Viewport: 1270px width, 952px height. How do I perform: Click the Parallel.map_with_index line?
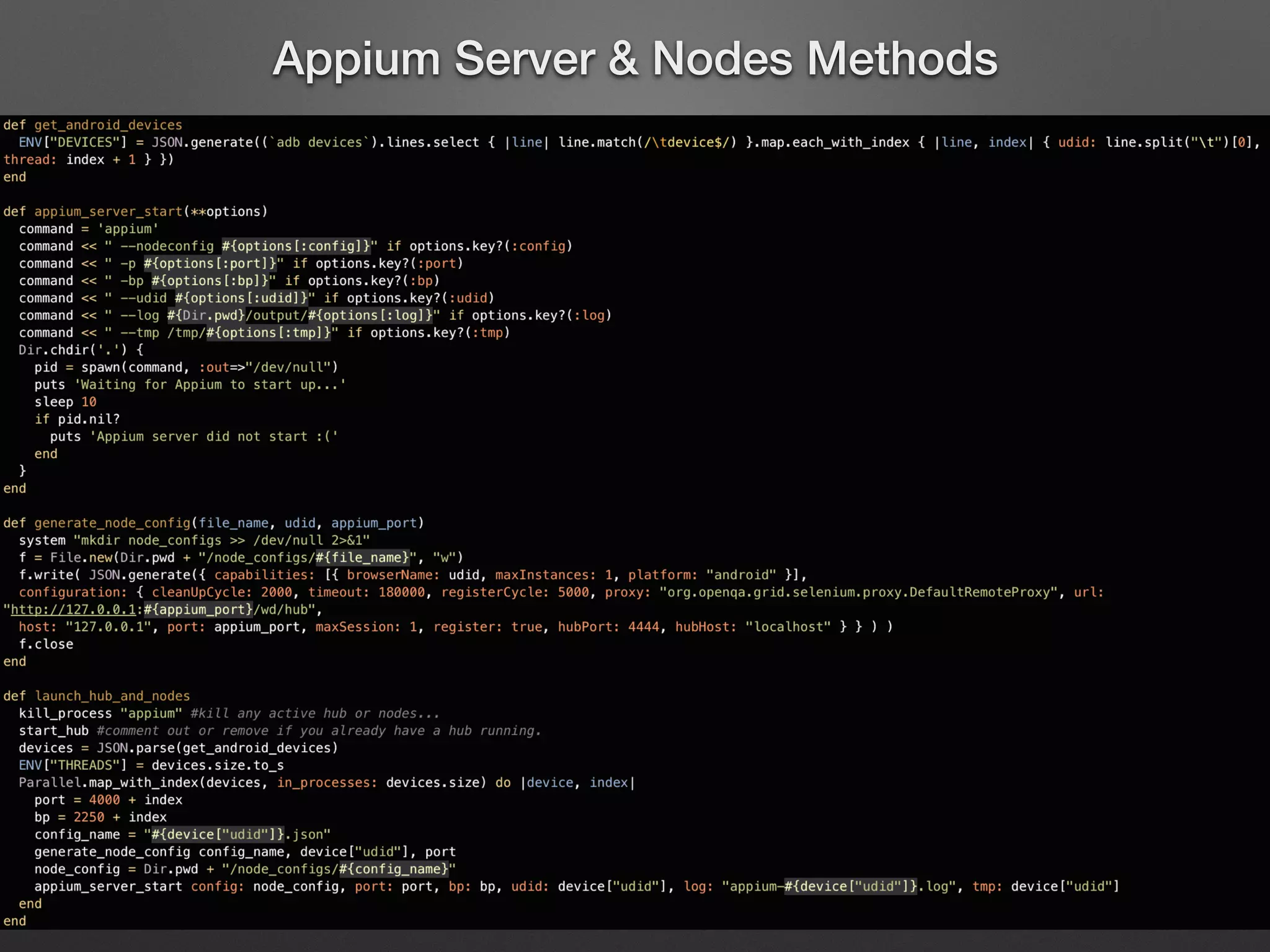(327, 783)
